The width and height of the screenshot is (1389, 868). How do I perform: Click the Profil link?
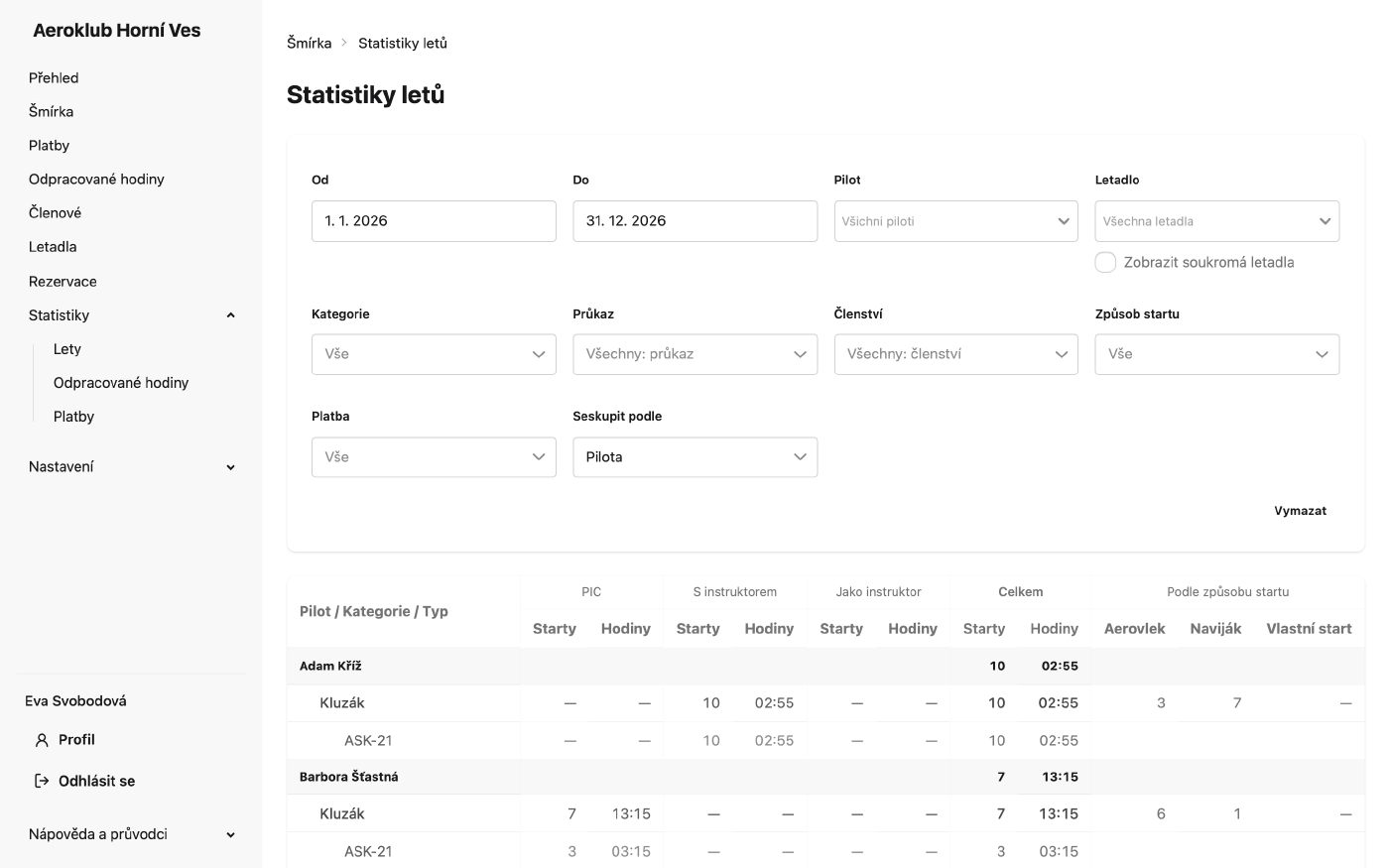(x=76, y=740)
